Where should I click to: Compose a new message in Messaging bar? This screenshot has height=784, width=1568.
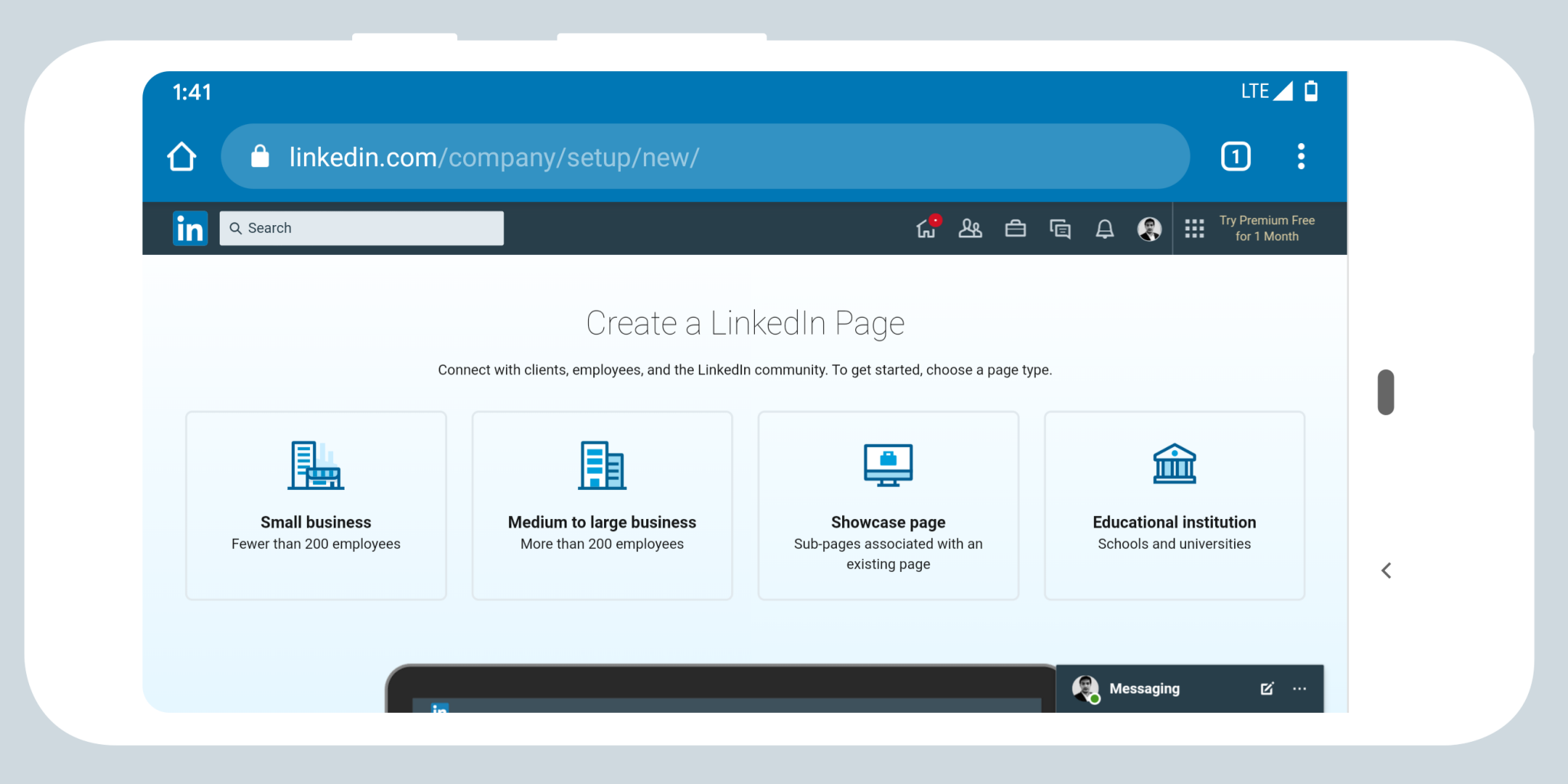point(1267,688)
